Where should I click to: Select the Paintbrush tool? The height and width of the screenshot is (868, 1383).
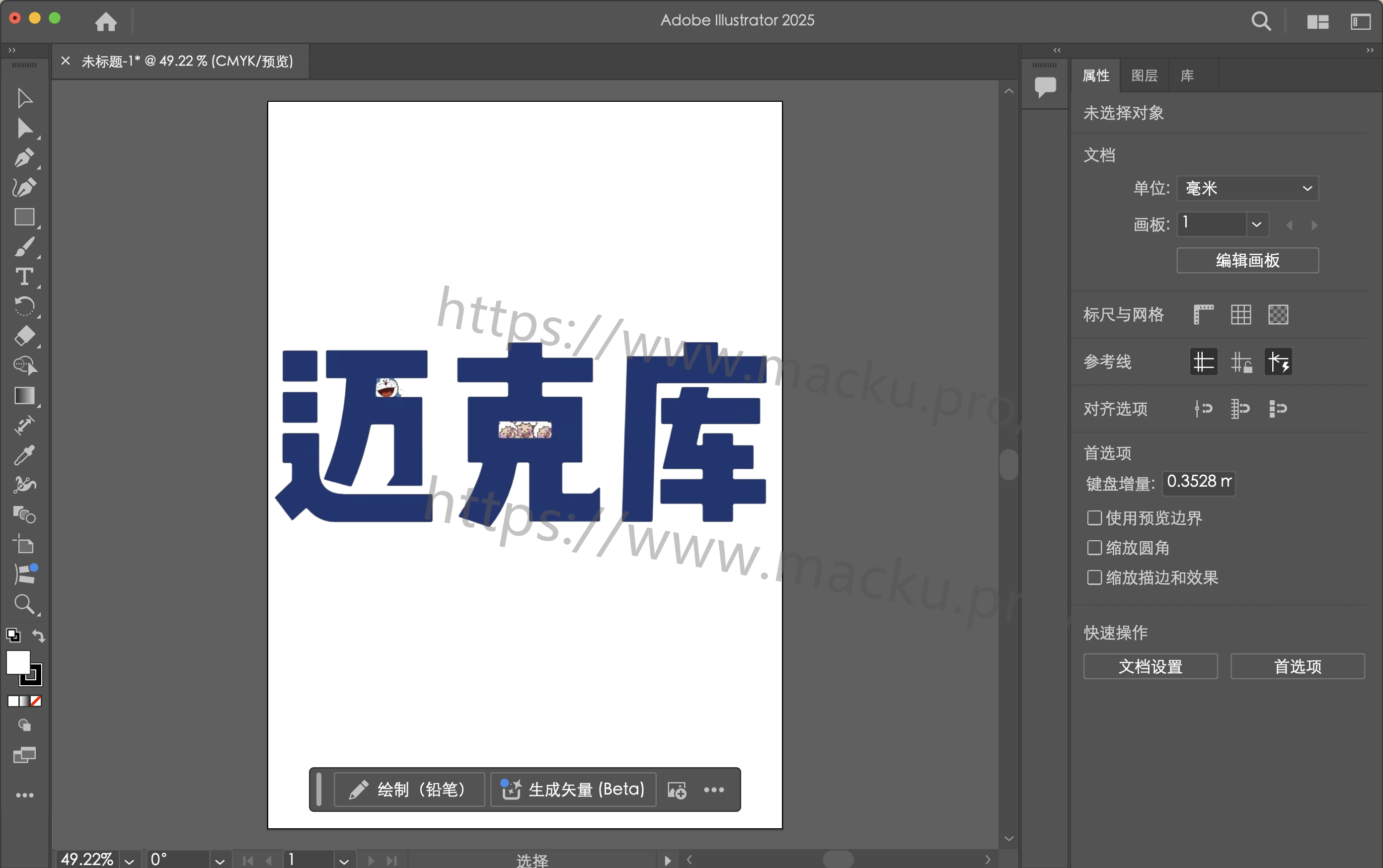24,247
